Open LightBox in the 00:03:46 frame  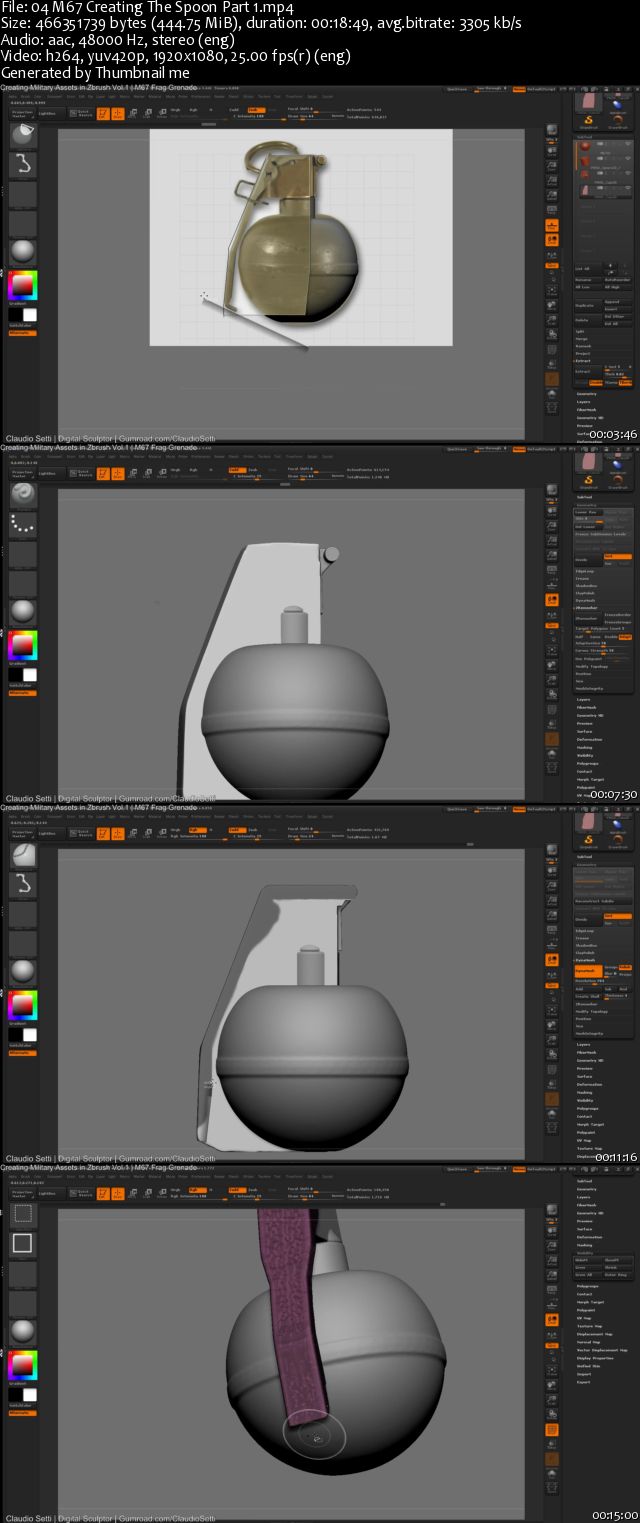[x=50, y=114]
